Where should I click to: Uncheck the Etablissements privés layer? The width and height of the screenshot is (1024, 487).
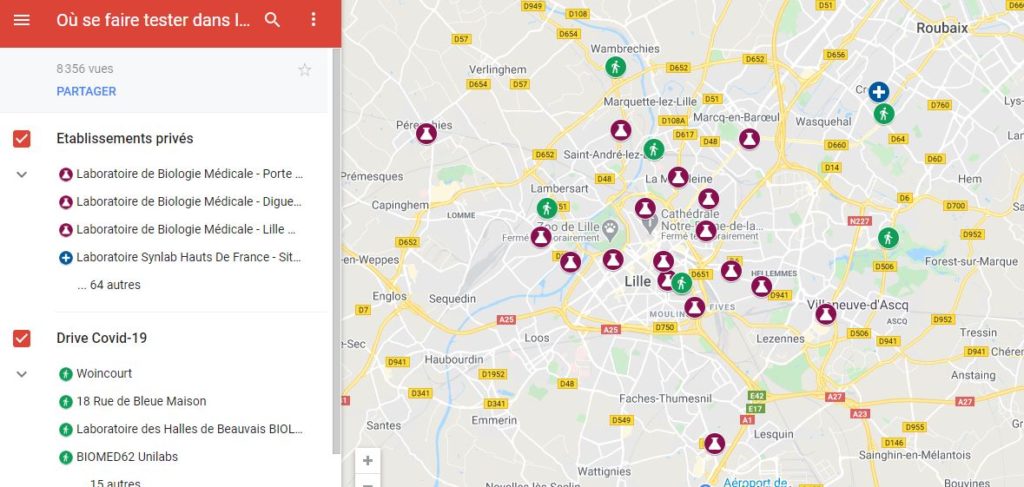pyautogui.click(x=22, y=138)
